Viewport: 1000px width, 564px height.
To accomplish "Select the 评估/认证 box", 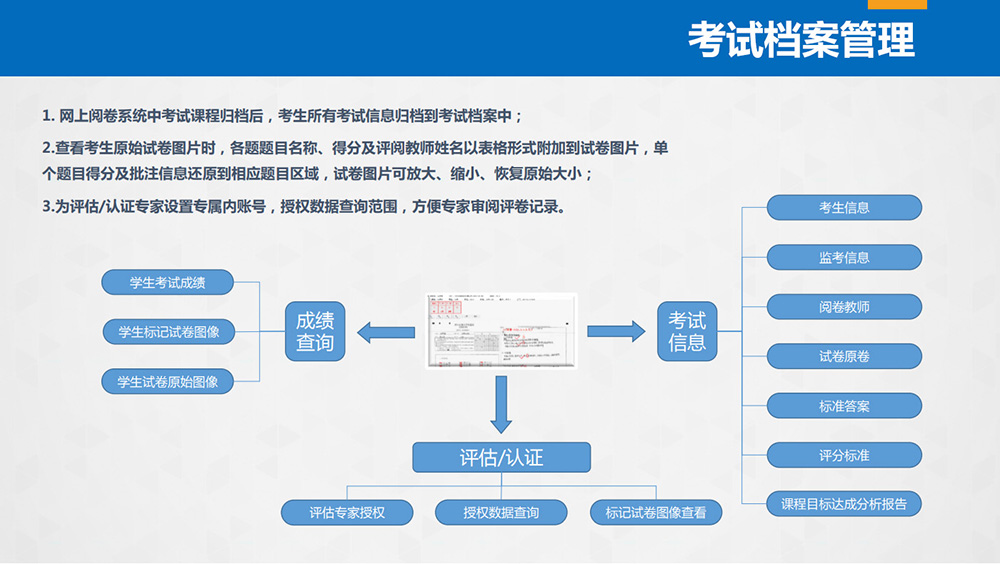I will 501,458.
